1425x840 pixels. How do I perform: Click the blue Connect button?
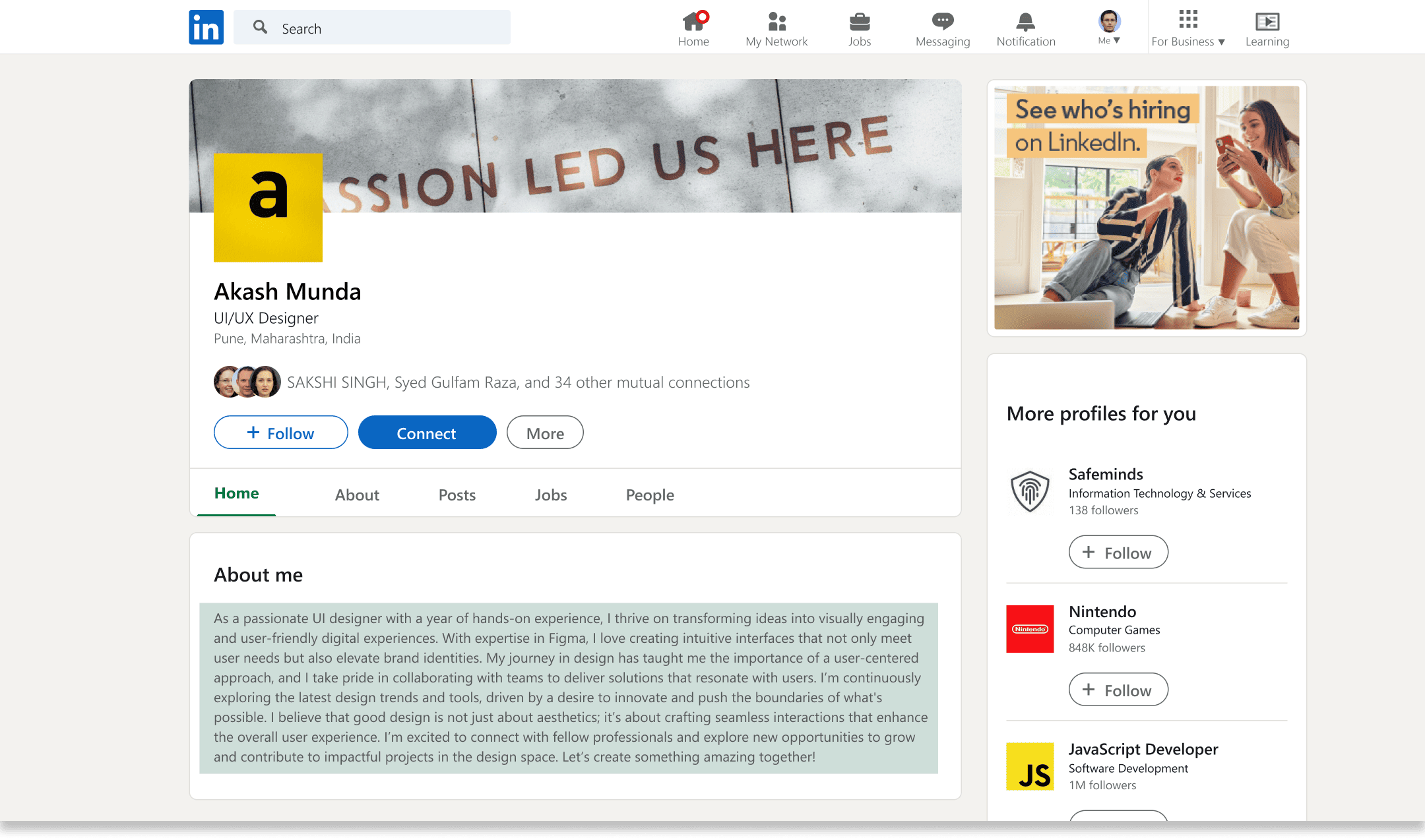(427, 433)
